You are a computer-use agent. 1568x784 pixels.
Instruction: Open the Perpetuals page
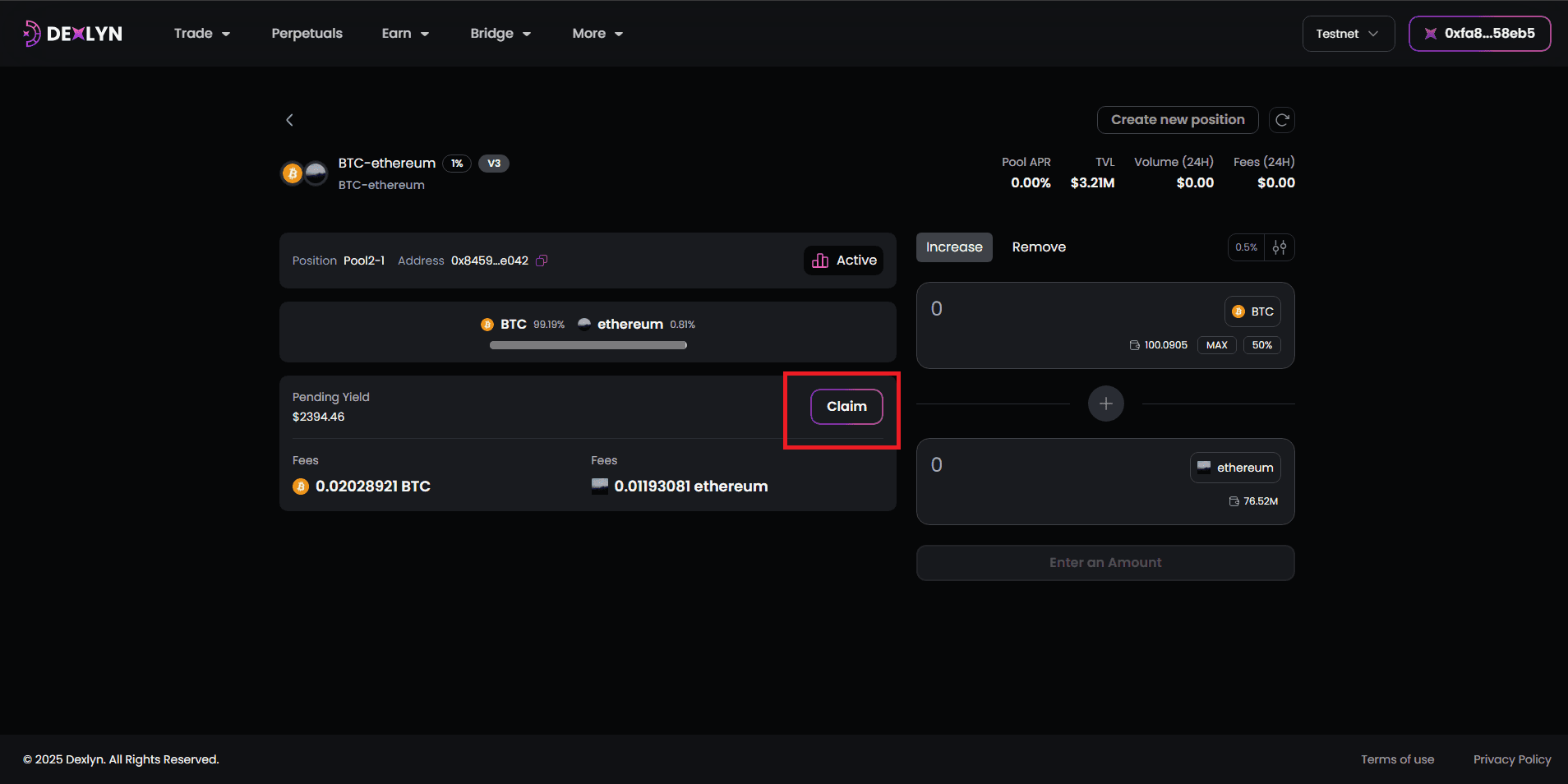(x=307, y=34)
